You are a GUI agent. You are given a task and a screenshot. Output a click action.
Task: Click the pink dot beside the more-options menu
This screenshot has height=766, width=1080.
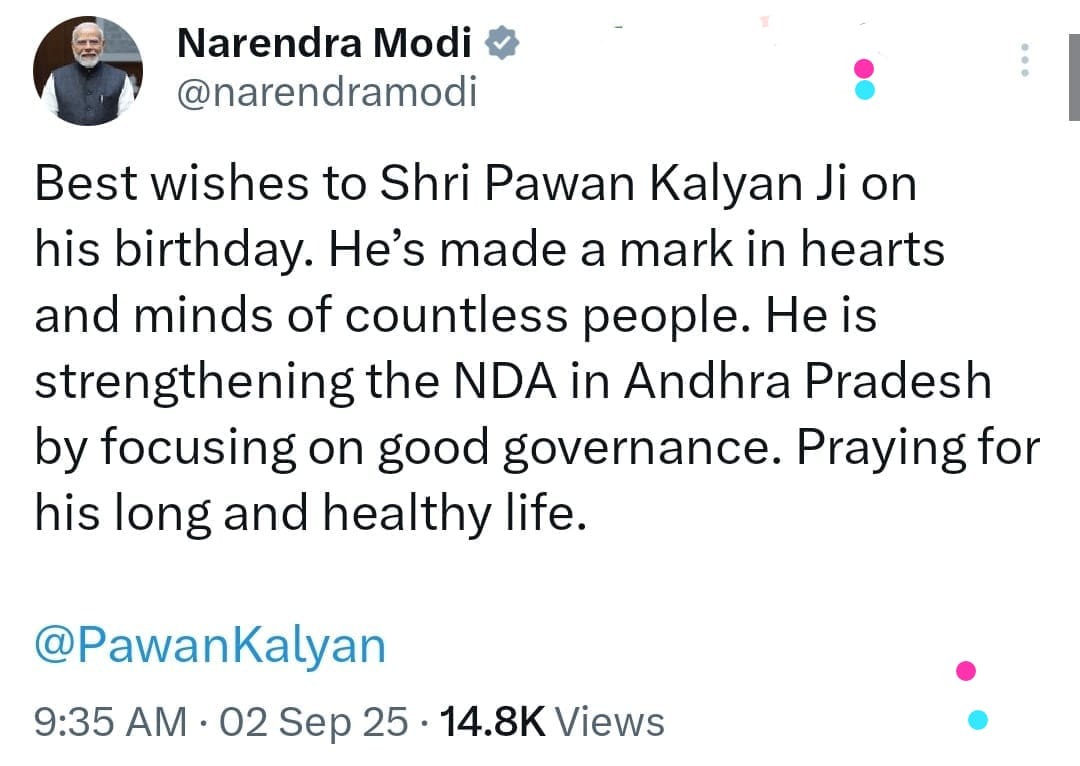tap(866, 68)
